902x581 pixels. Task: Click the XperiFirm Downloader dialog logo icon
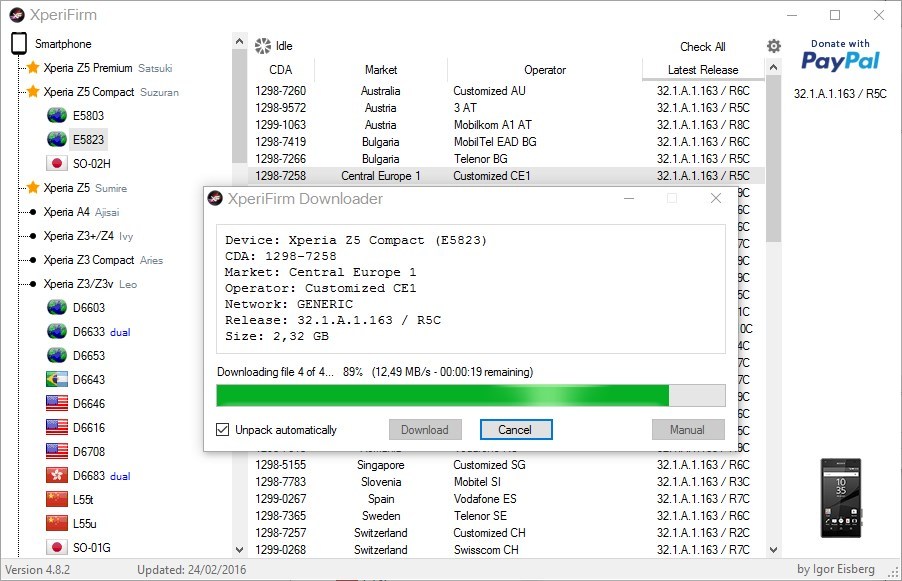tap(215, 198)
